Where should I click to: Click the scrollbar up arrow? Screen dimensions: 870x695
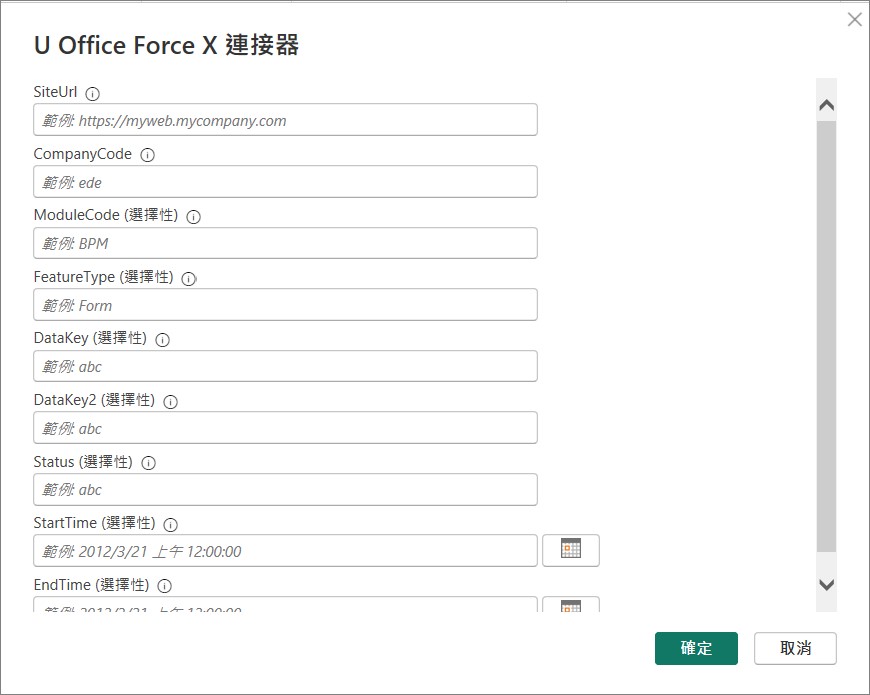(827, 105)
